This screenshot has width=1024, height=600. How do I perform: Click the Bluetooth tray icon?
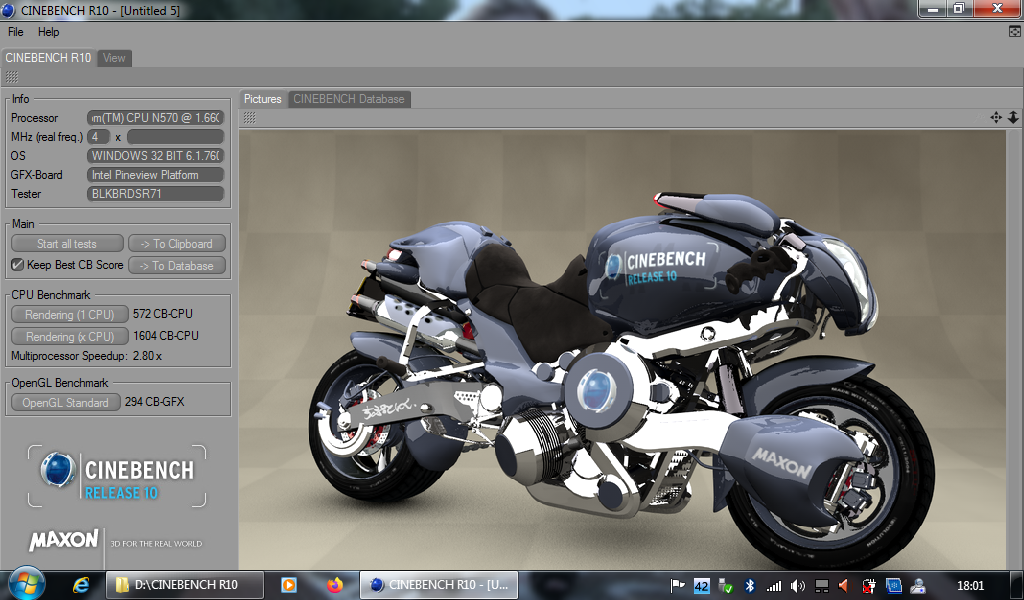749,585
